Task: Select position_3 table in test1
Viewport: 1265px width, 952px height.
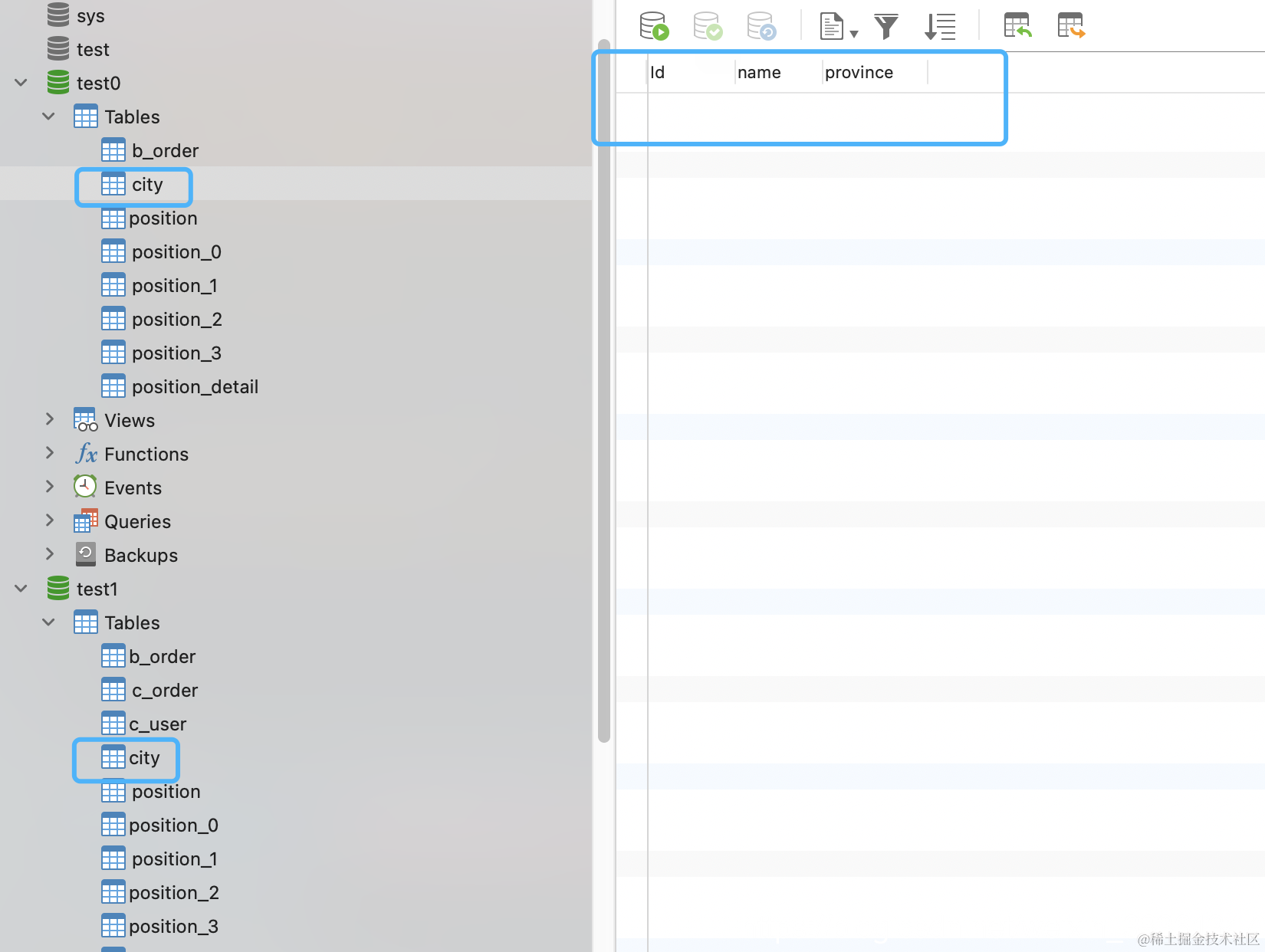Action: [x=173, y=927]
